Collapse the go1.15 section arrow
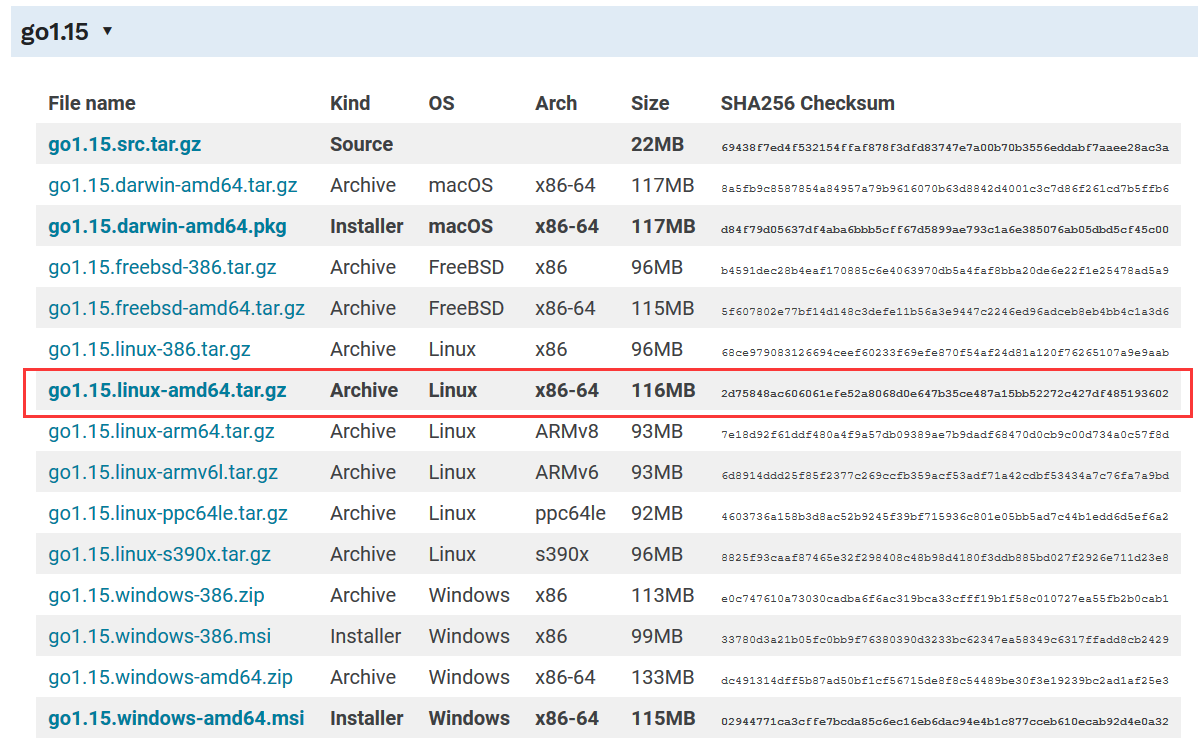The image size is (1203, 751). click(107, 32)
